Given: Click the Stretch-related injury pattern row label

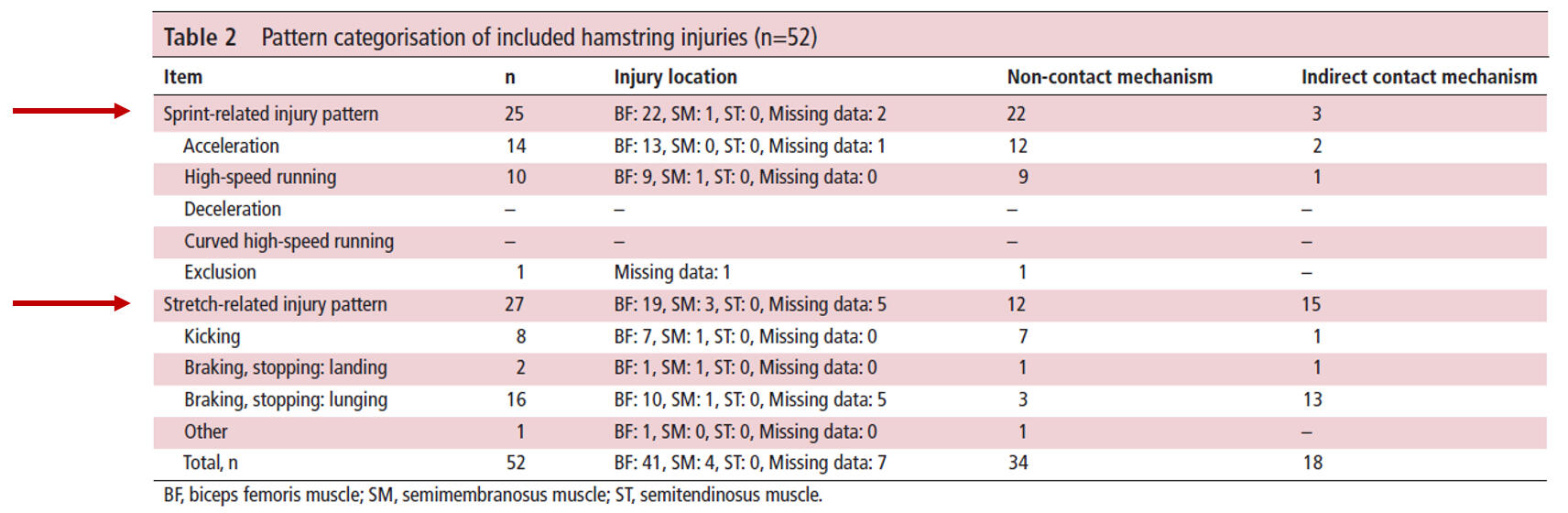Looking at the screenshot, I should [275, 305].
